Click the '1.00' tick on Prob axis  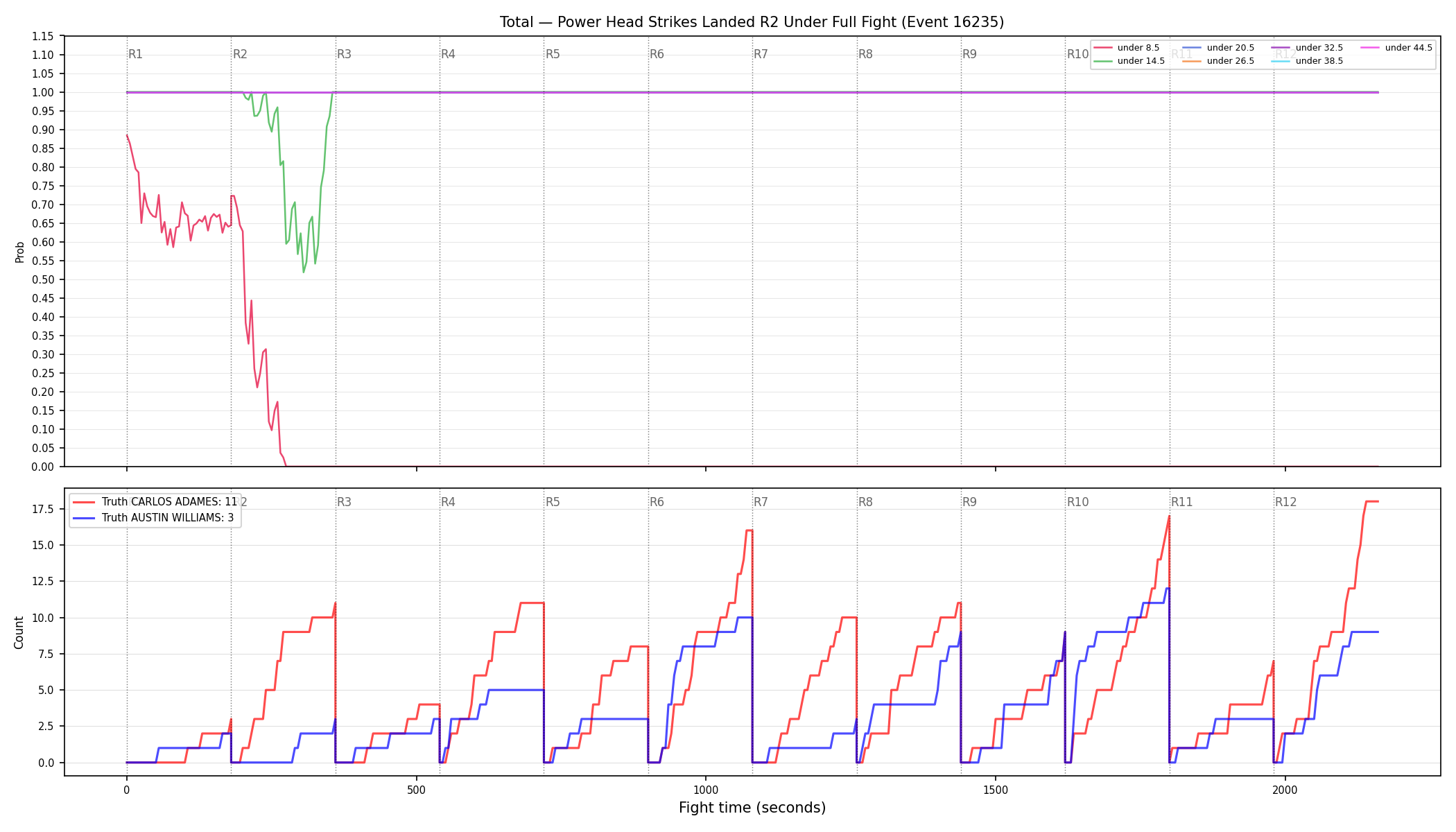pyautogui.click(x=43, y=92)
